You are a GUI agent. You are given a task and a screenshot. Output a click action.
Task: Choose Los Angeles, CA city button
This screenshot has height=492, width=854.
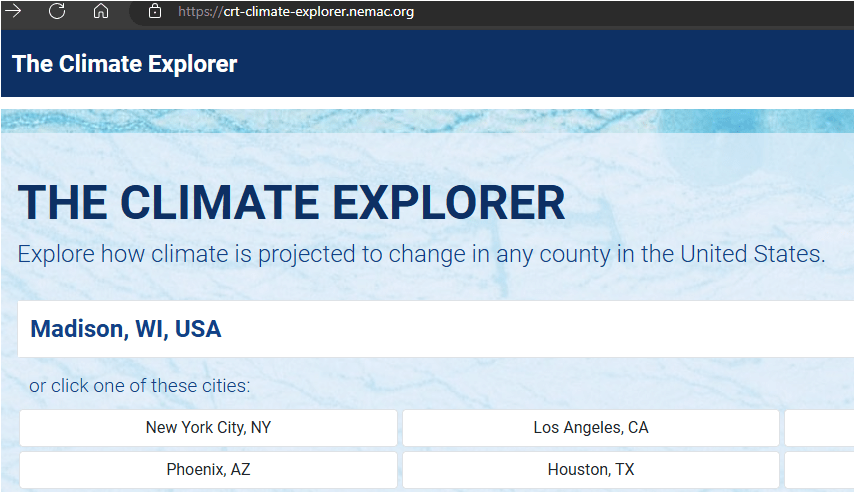(590, 428)
